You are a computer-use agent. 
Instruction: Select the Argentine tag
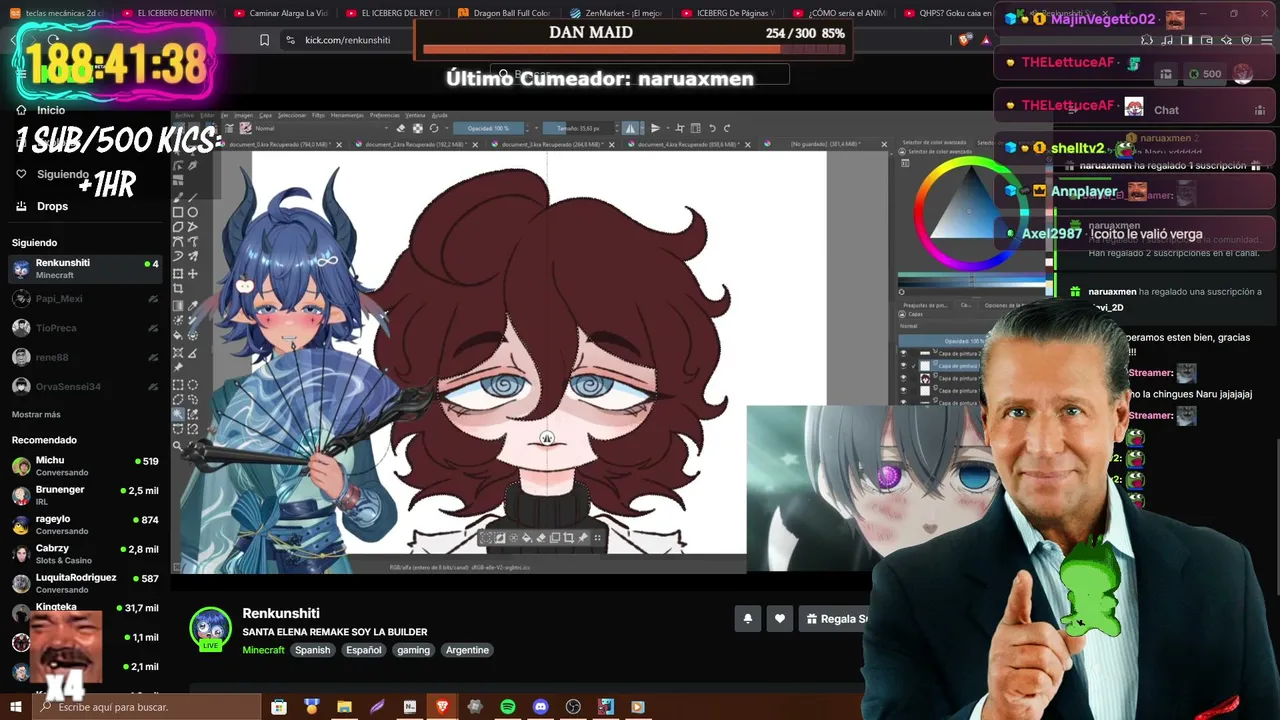[x=467, y=650]
